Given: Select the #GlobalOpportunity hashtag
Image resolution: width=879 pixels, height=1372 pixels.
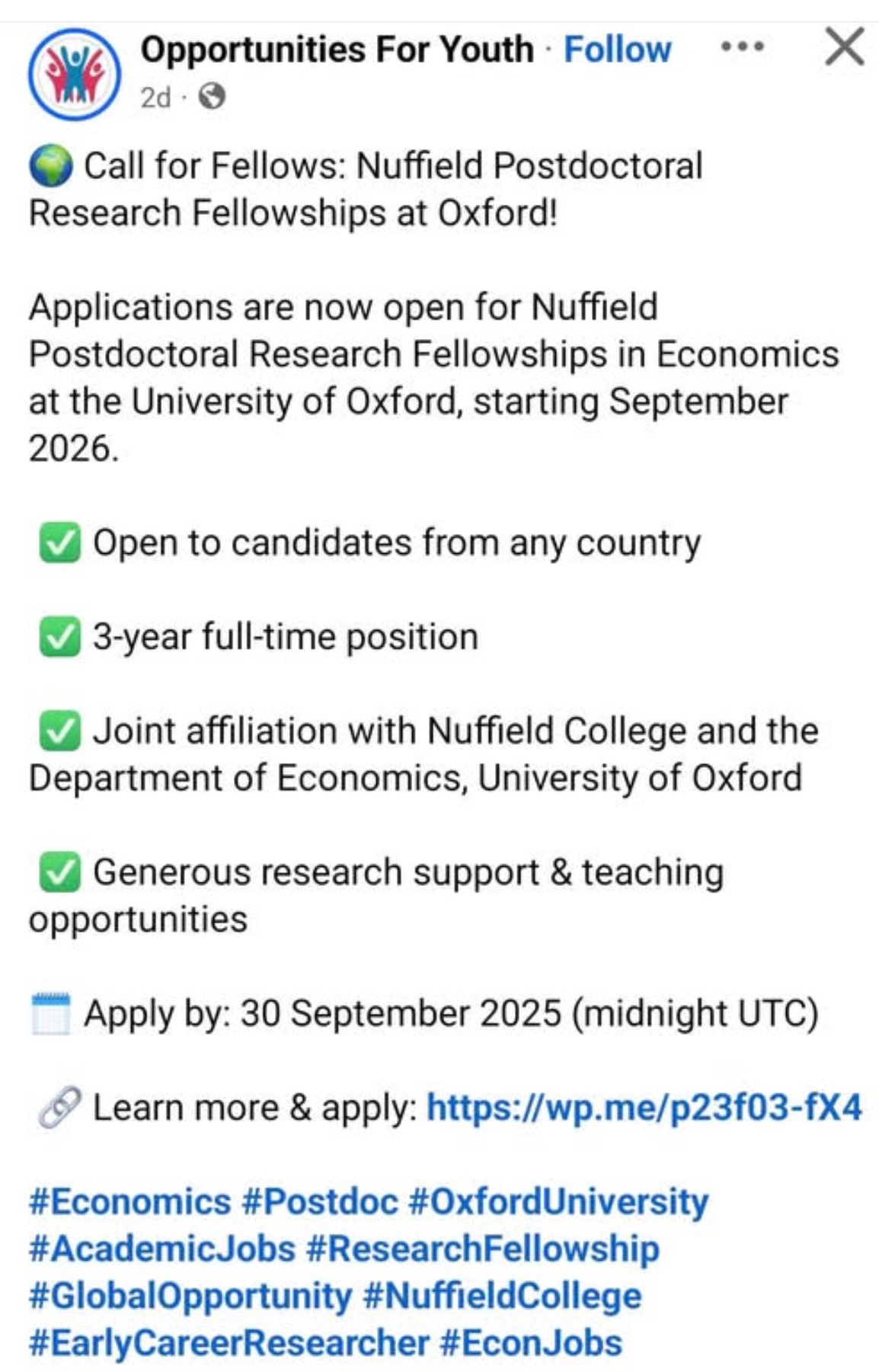Looking at the screenshot, I should point(190,1296).
